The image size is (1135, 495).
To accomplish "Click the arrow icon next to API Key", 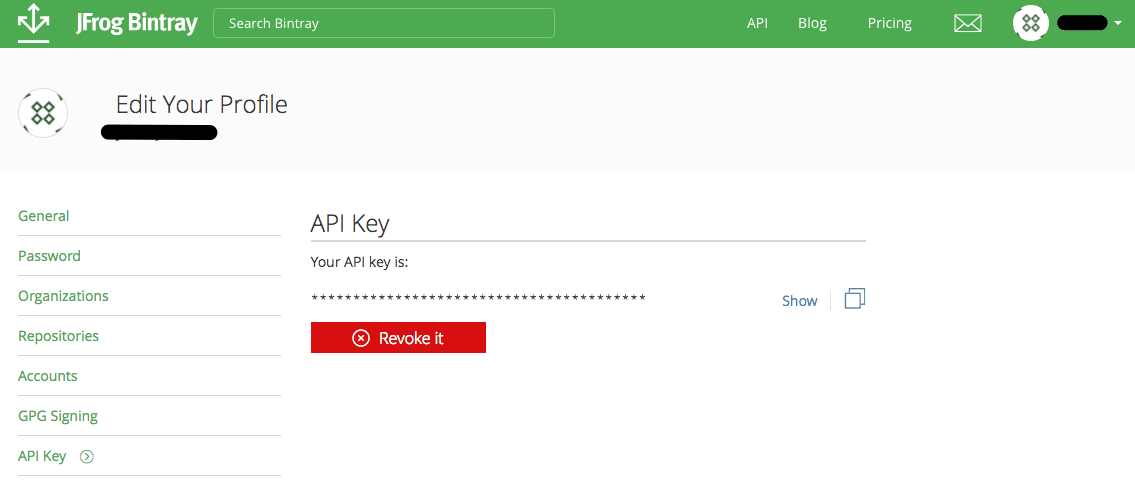I will click(x=87, y=457).
